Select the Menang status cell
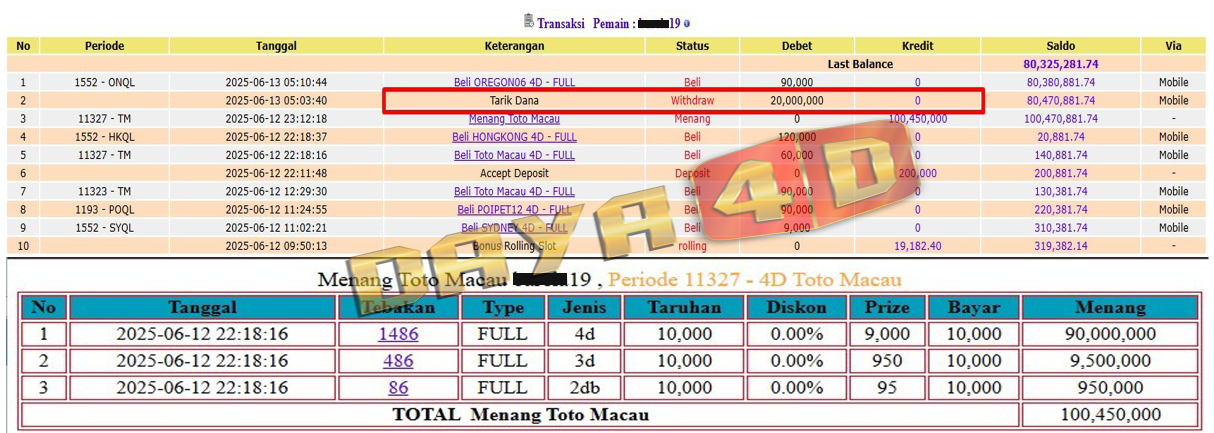 tap(692, 118)
